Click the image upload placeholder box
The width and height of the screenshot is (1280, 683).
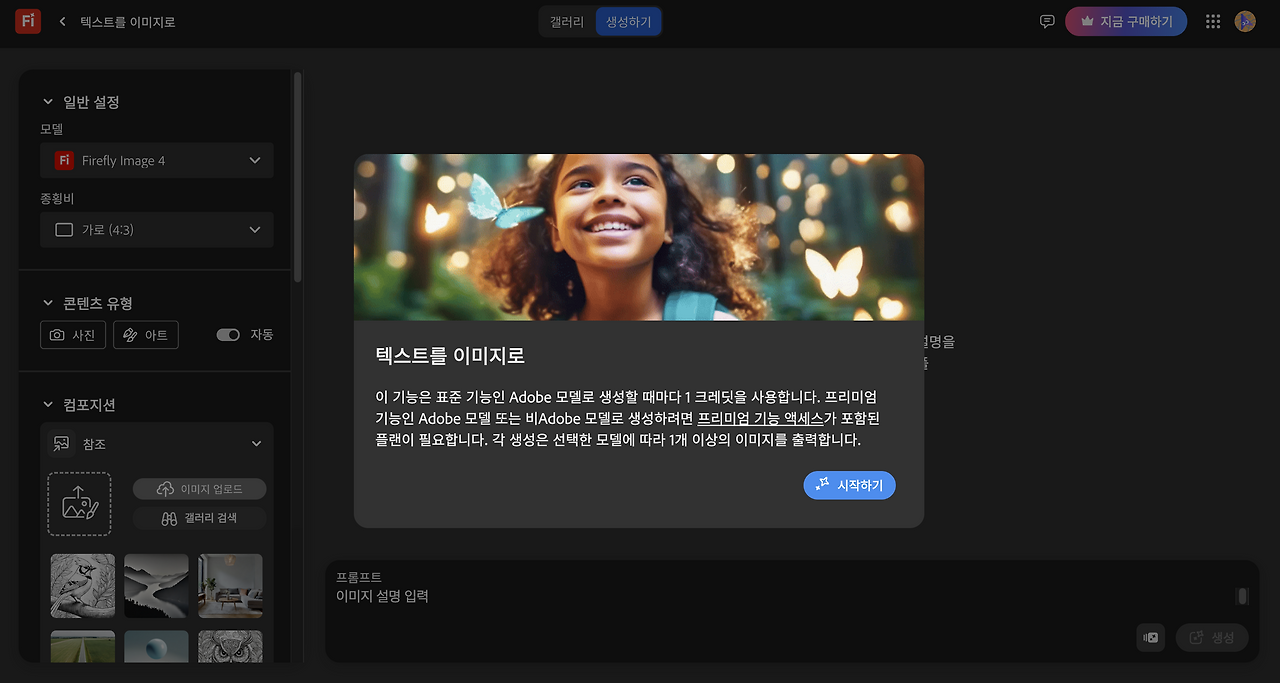click(x=79, y=503)
